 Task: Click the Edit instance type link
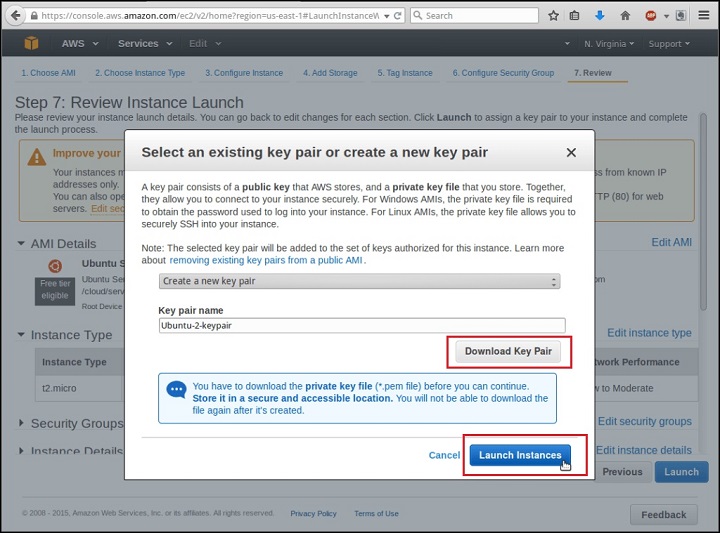[649, 333]
